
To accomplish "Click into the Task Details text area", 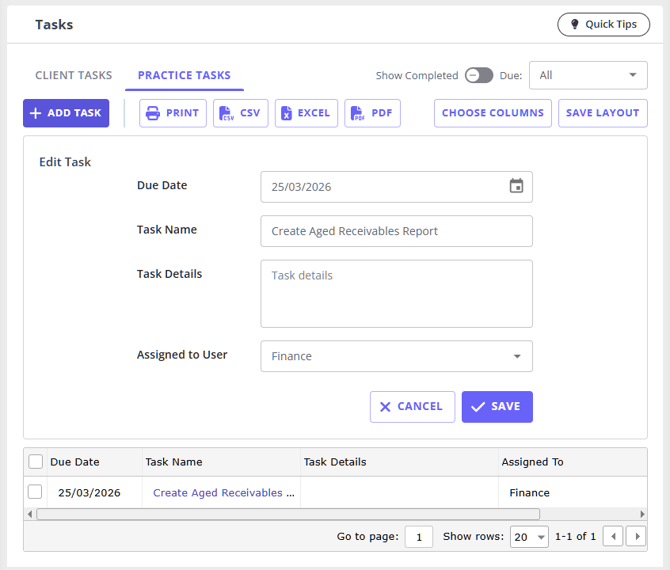I will [x=396, y=294].
